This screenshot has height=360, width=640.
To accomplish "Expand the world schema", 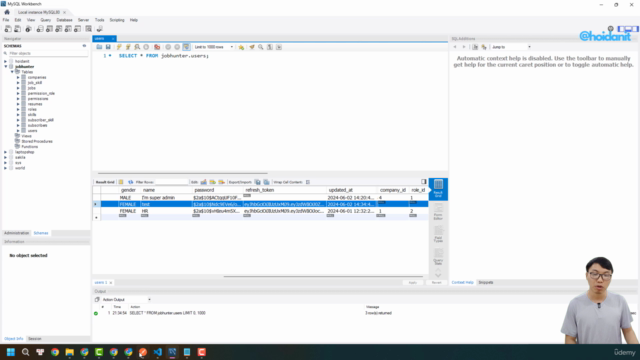I will point(6,168).
